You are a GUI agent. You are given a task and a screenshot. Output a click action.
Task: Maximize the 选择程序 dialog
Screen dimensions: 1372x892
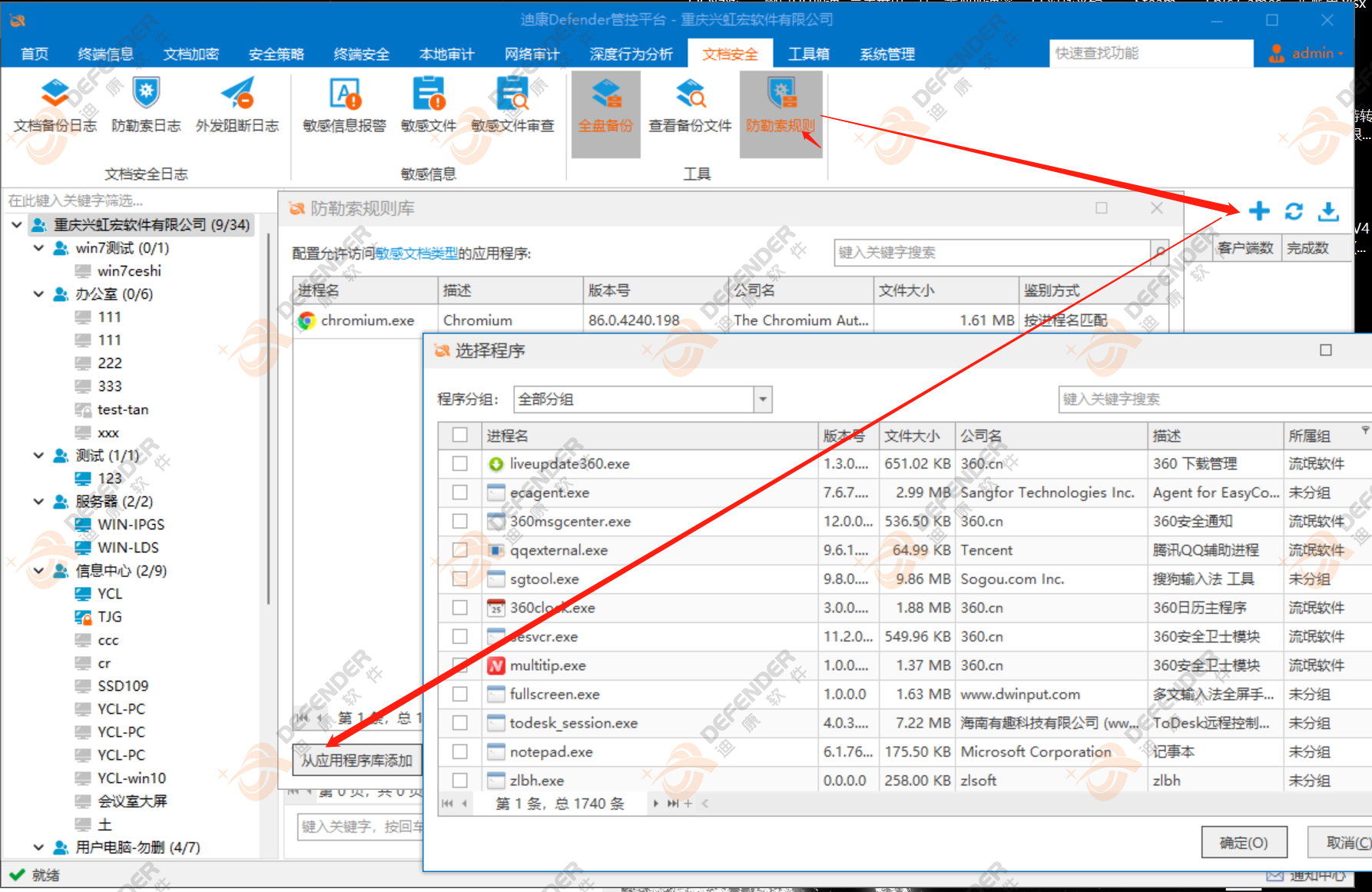pyautogui.click(x=1326, y=350)
